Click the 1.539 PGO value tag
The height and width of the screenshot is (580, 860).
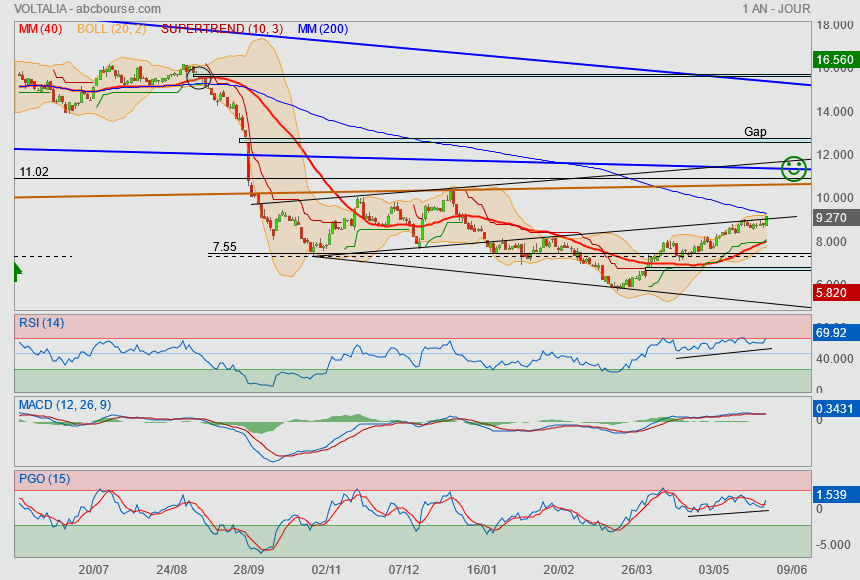(x=836, y=495)
